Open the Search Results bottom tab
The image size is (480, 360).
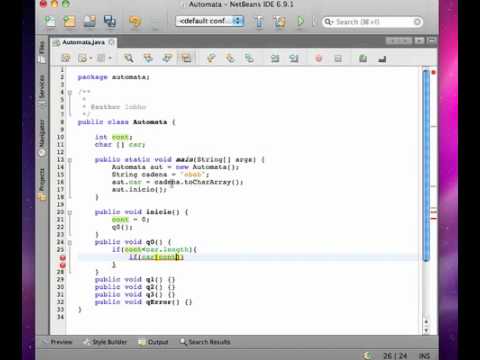205,342
